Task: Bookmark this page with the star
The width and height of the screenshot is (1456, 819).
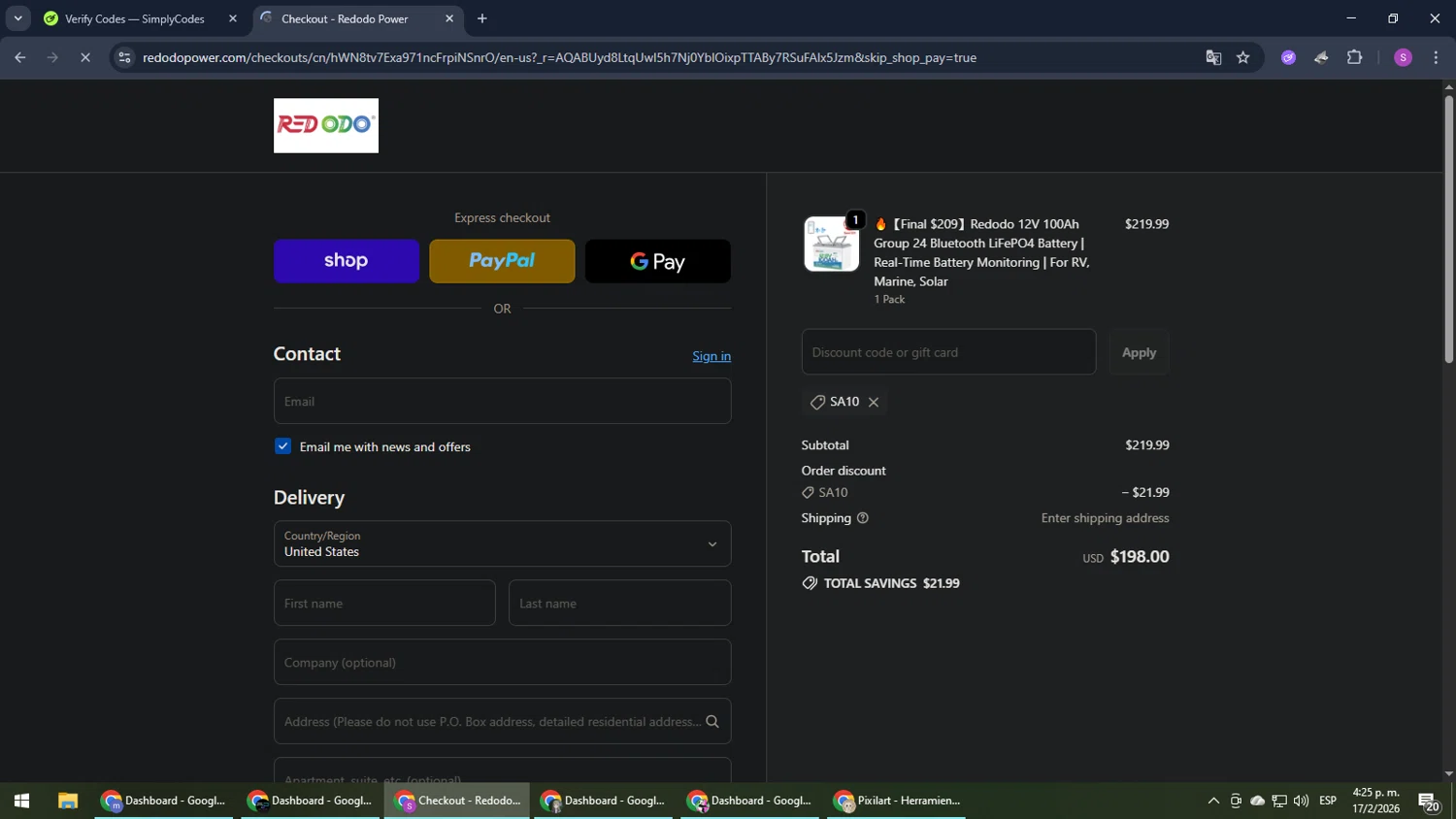Action: coord(1242,57)
